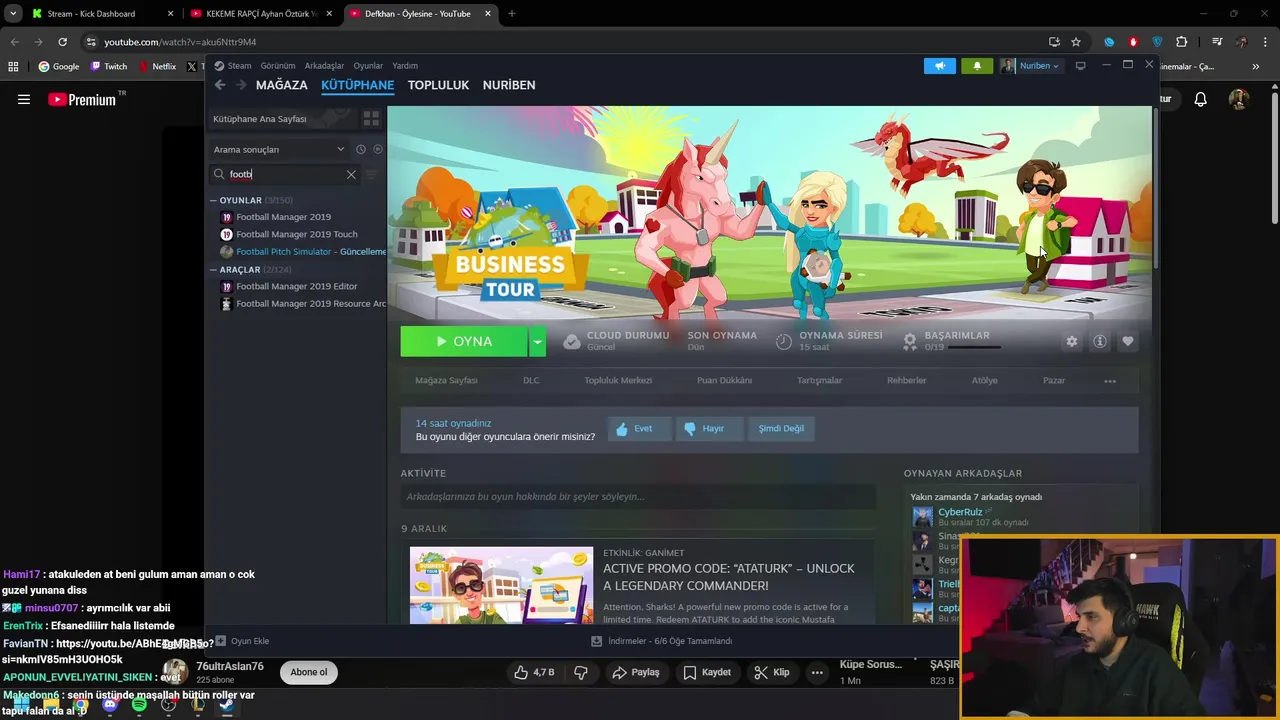This screenshot has width=1280, height=720.
Task: Click the Steam big picture monitor icon
Action: click(x=1080, y=66)
